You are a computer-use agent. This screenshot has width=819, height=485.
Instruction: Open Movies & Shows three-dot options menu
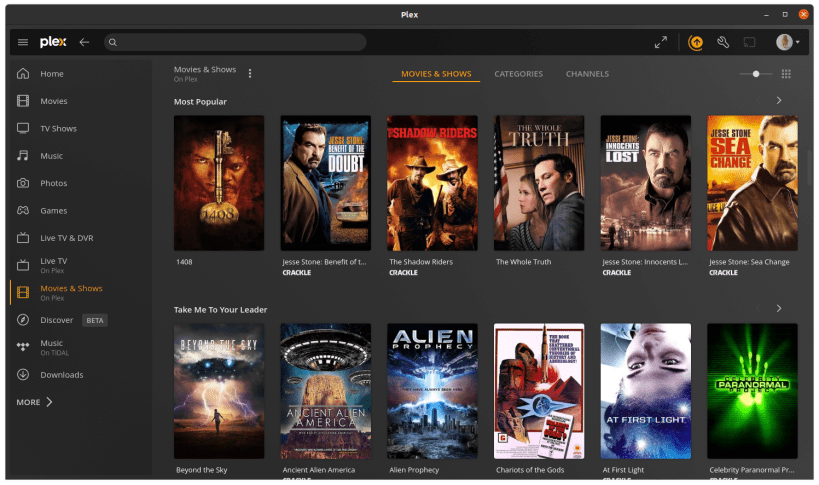tap(250, 74)
